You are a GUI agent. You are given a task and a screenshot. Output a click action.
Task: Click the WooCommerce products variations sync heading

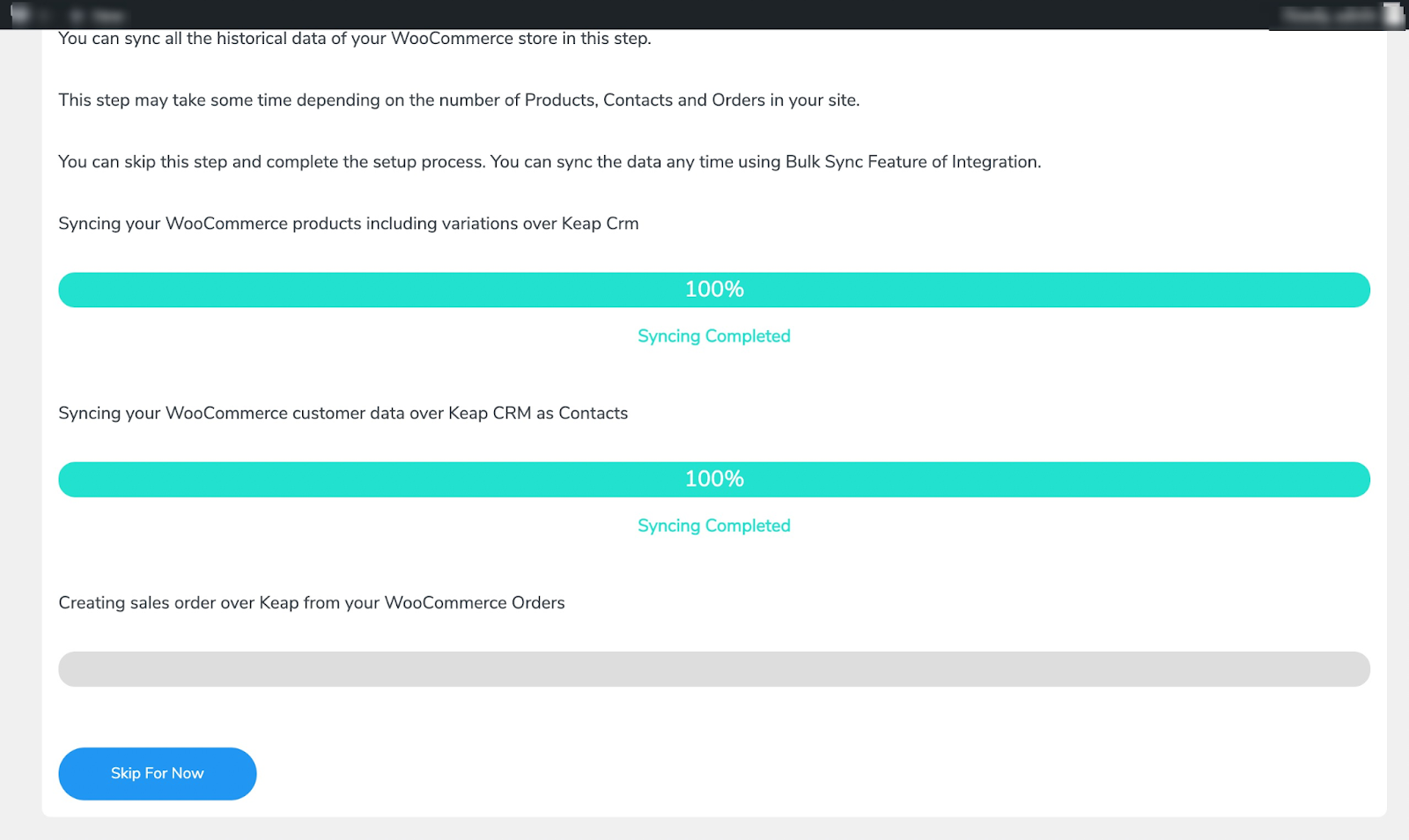tap(349, 224)
